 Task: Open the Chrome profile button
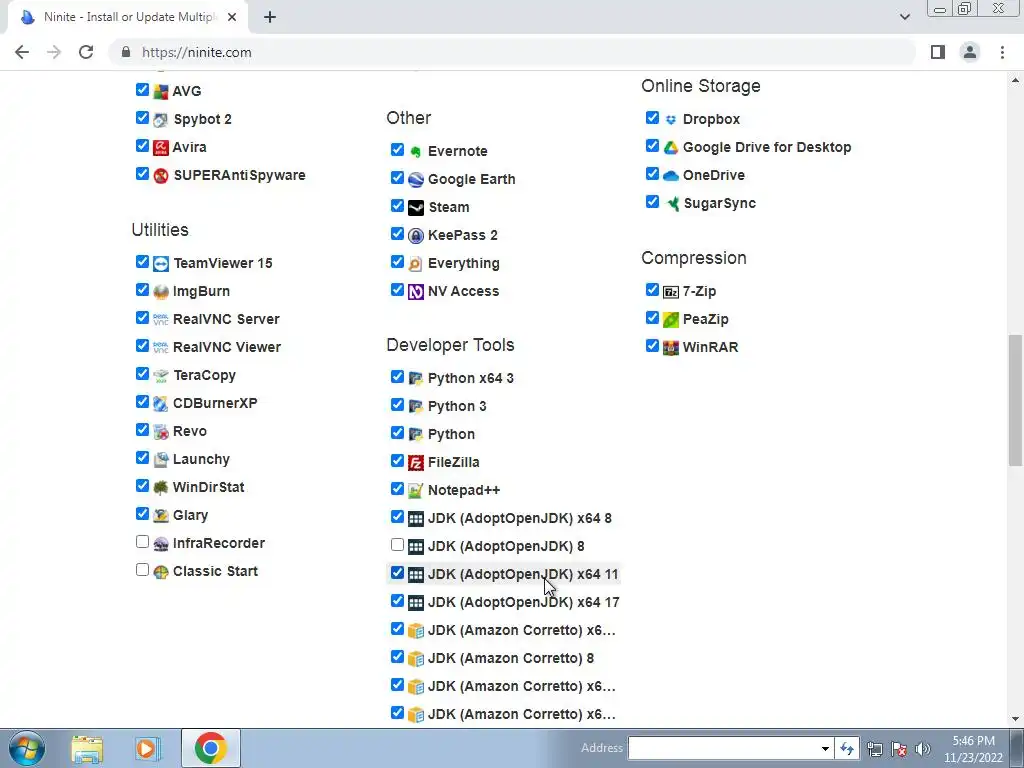(x=970, y=52)
